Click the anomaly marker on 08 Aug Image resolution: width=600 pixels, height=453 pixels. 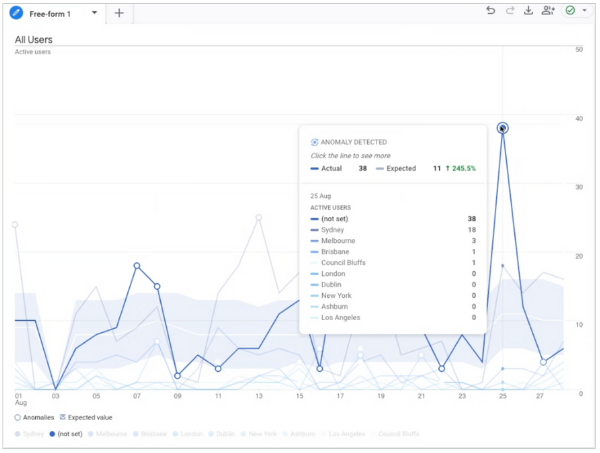(x=157, y=286)
